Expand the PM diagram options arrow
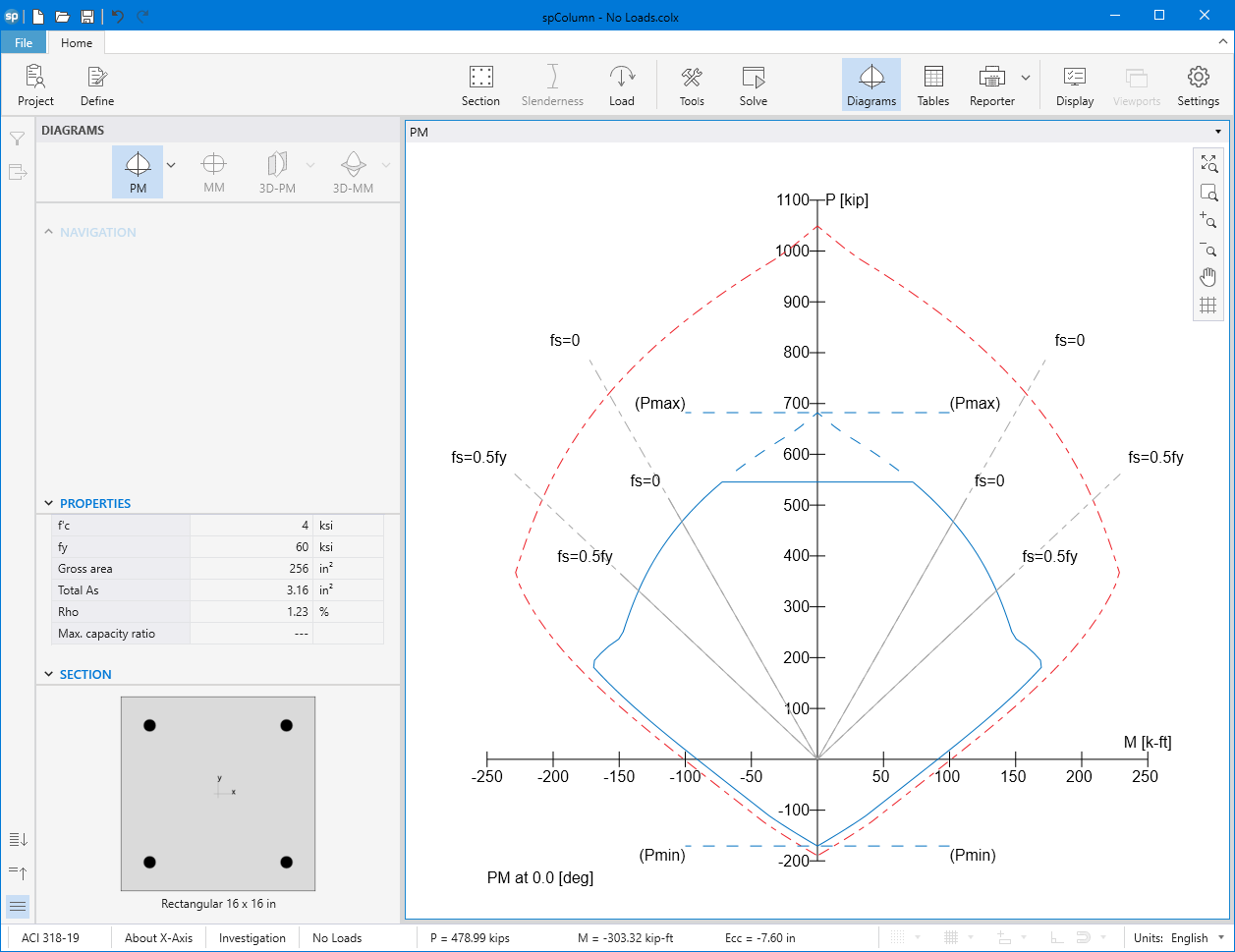The image size is (1235, 952). [171, 165]
